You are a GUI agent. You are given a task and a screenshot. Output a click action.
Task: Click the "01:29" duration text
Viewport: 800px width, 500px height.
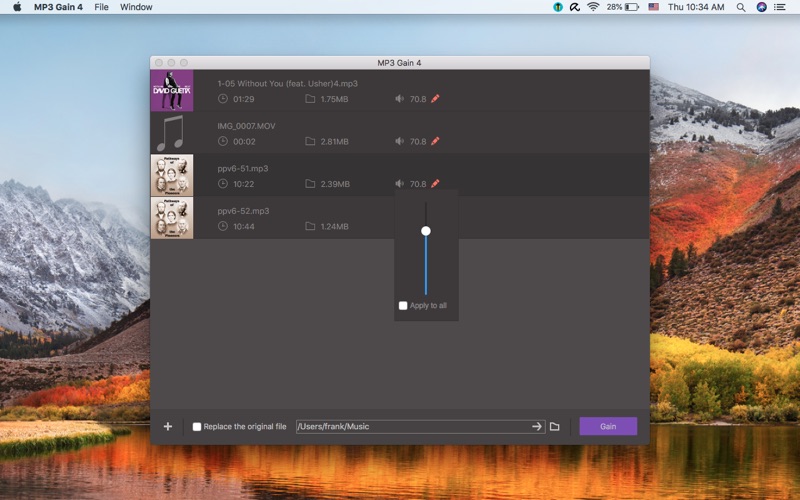[x=244, y=99]
